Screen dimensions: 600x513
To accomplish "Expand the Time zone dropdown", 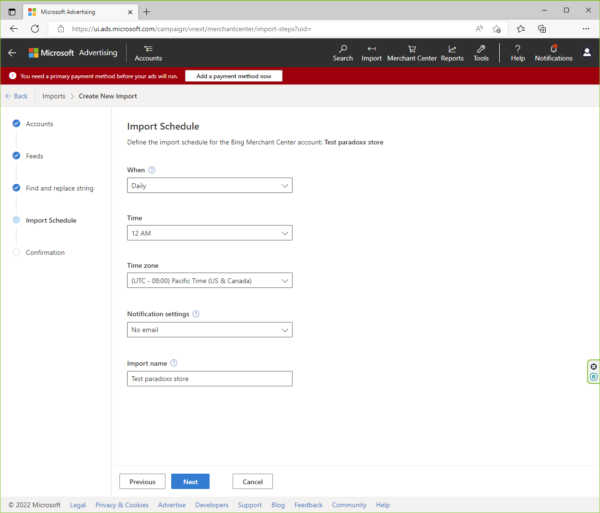I will click(x=210, y=281).
